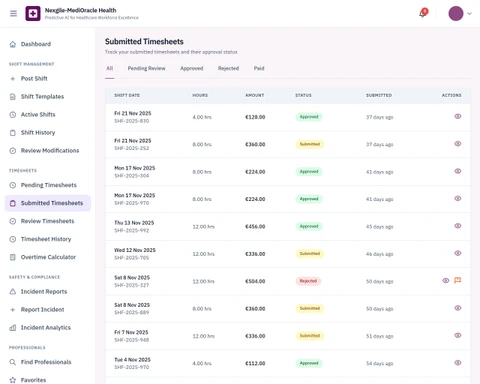Screen dimensions: 480x384
Task: Switch to the Rejected tab
Action: 228,69
